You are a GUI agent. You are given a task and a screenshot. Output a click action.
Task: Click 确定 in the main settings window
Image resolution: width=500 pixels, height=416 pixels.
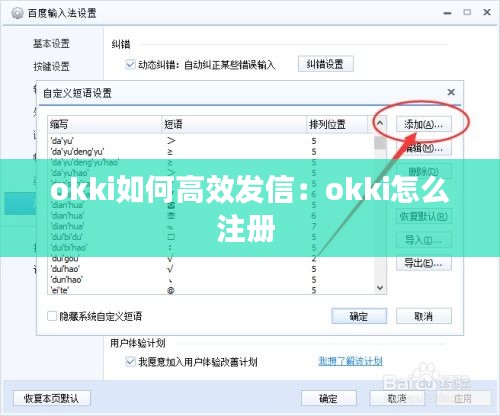329,398
